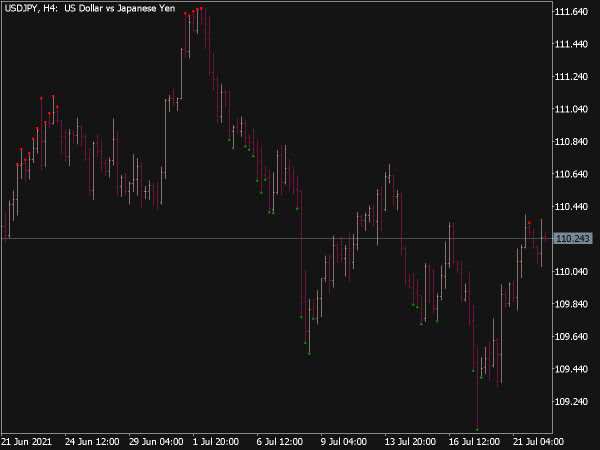Click the 109.240 price axis label
This screenshot has height=450, width=600.
click(x=571, y=402)
